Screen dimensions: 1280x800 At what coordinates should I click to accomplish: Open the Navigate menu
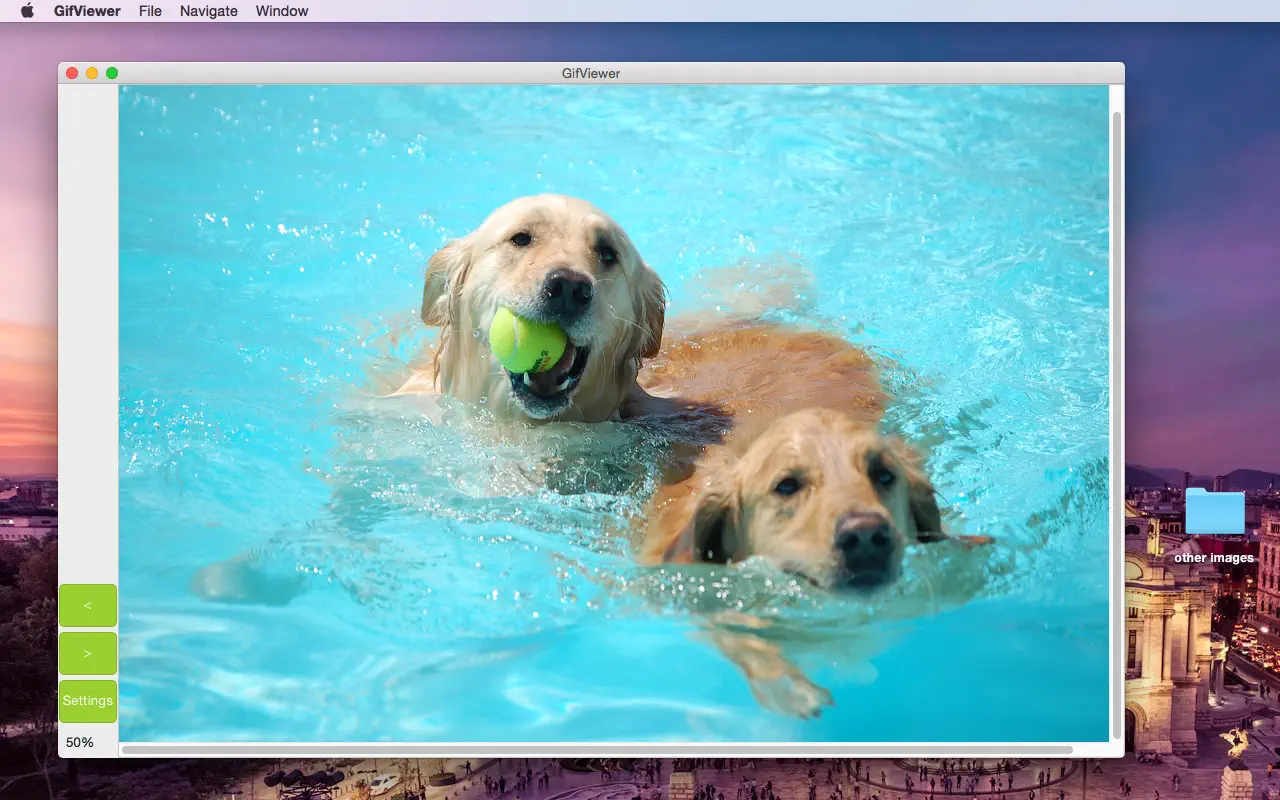(208, 11)
